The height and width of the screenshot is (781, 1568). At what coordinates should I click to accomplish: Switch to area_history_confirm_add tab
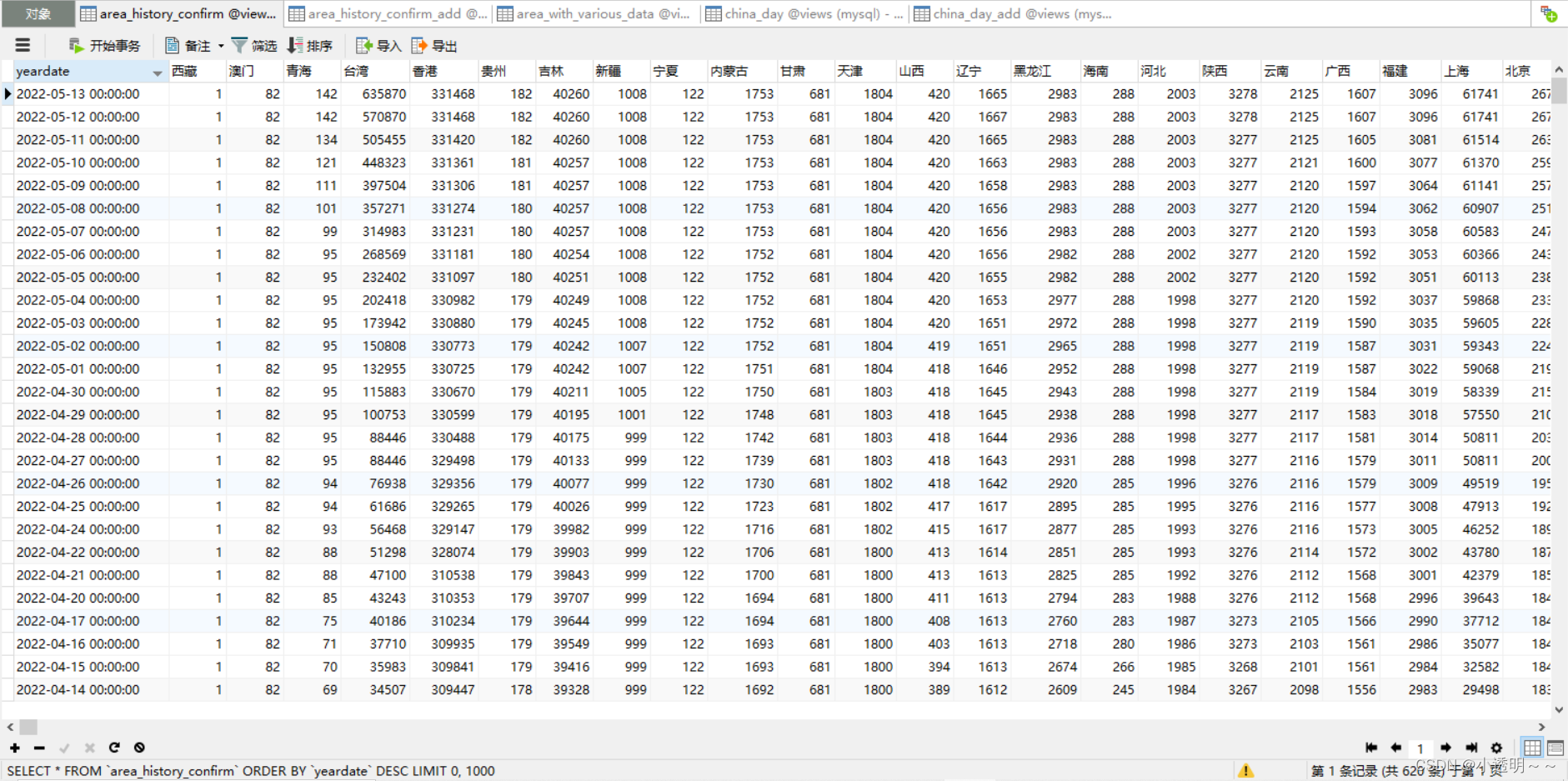click(x=388, y=13)
